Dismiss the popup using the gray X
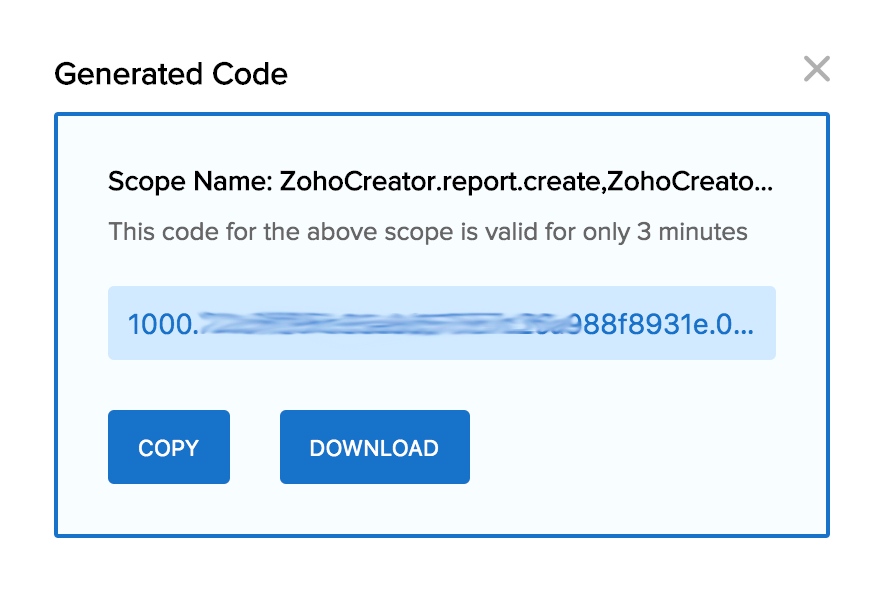880x596 pixels. click(817, 69)
